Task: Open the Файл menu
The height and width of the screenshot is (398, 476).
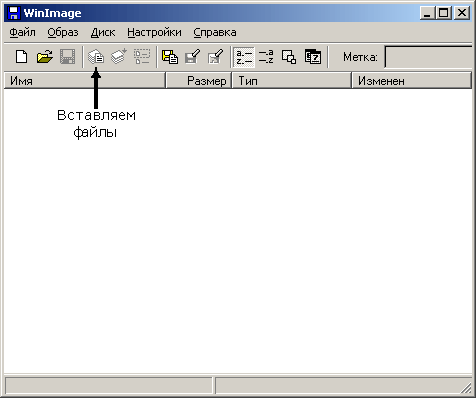Action: coord(22,32)
